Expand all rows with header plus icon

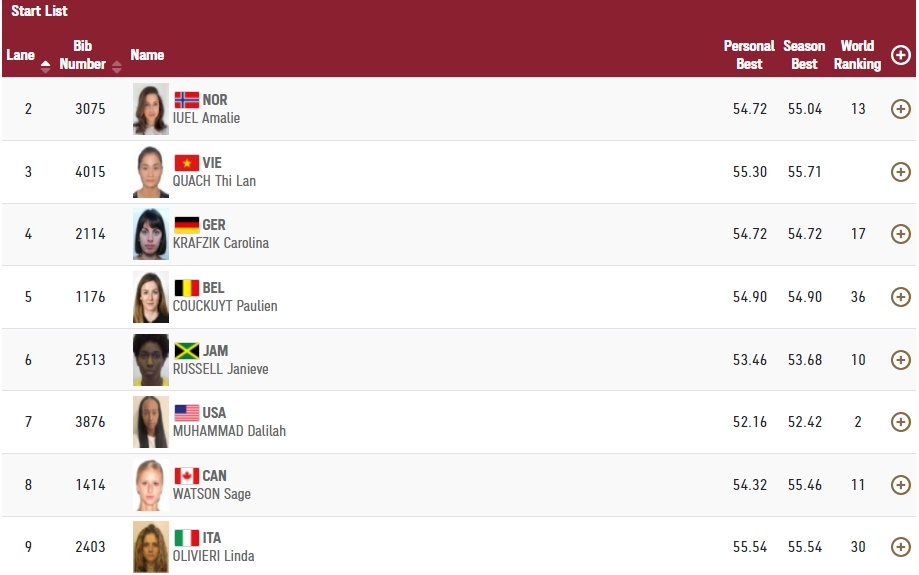[900, 55]
